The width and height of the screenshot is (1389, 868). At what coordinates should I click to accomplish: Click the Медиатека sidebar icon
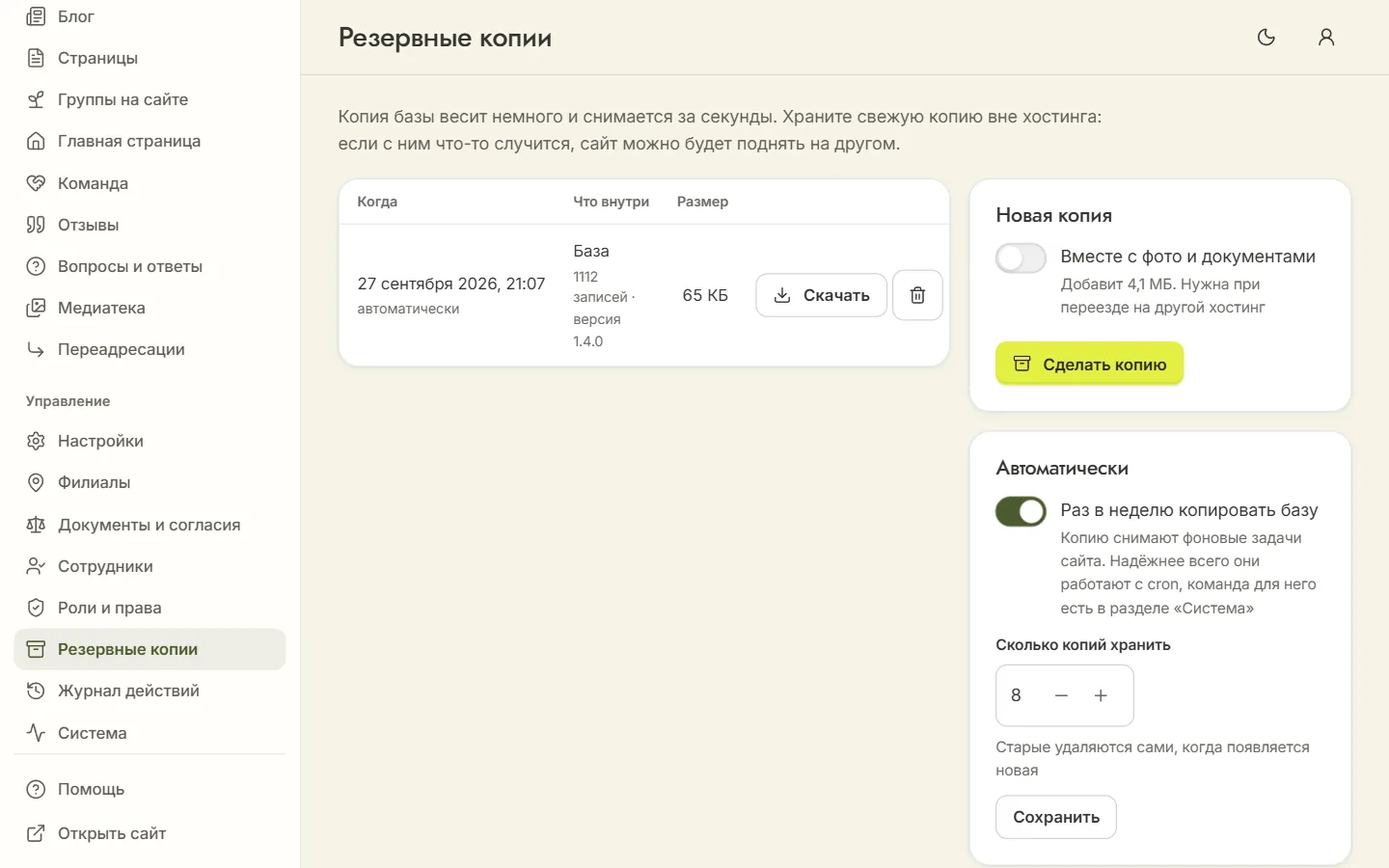36,308
